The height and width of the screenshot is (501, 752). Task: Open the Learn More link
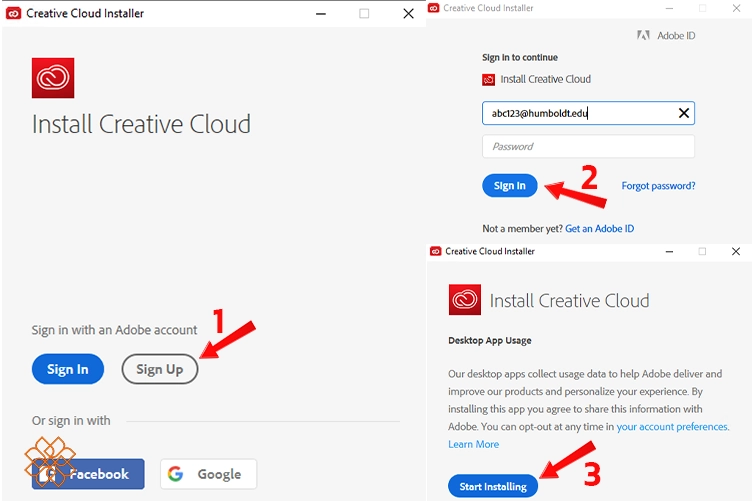coord(473,444)
